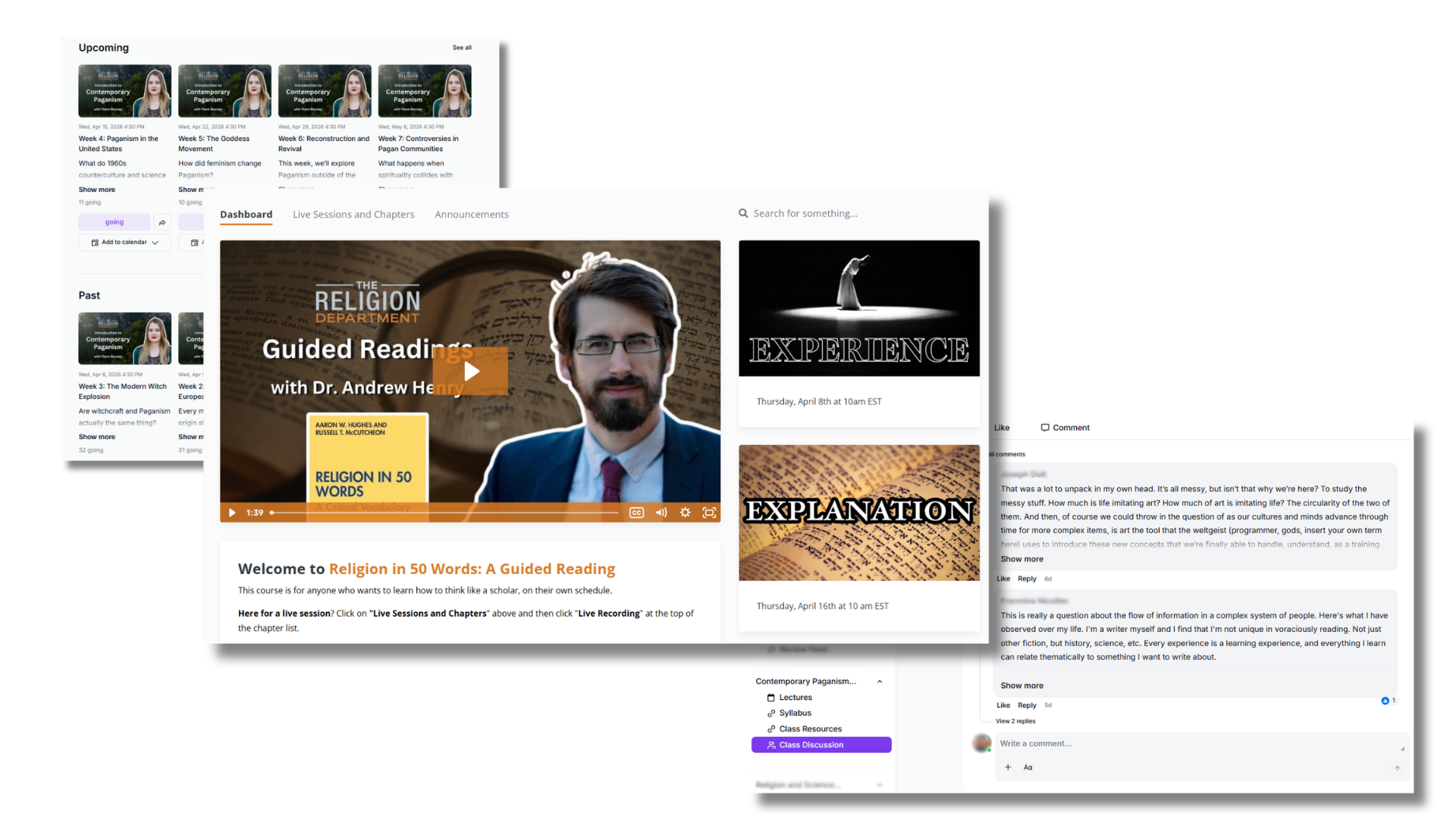The image size is (1456, 819).
Task: Collapse the Contemporary Paganism sidebar section
Action: tap(880, 682)
